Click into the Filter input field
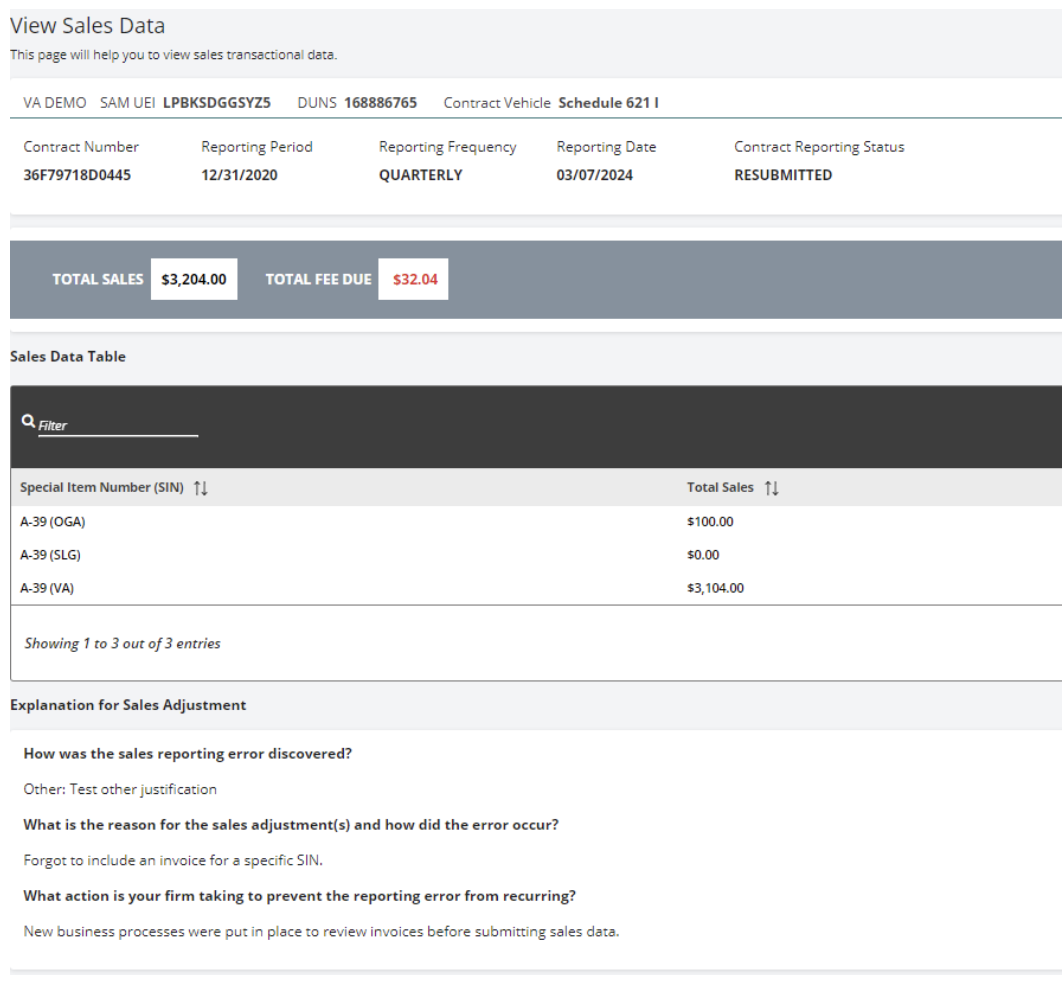 click(118, 426)
